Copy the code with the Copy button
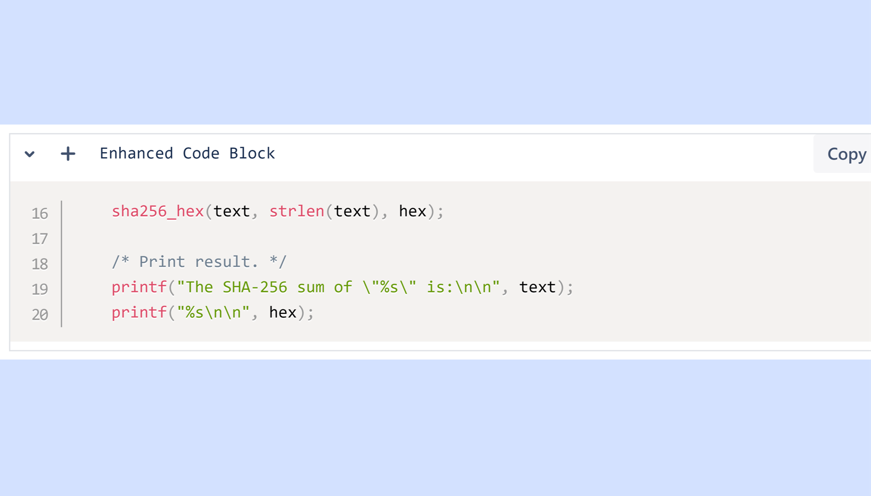 pyautogui.click(x=845, y=154)
